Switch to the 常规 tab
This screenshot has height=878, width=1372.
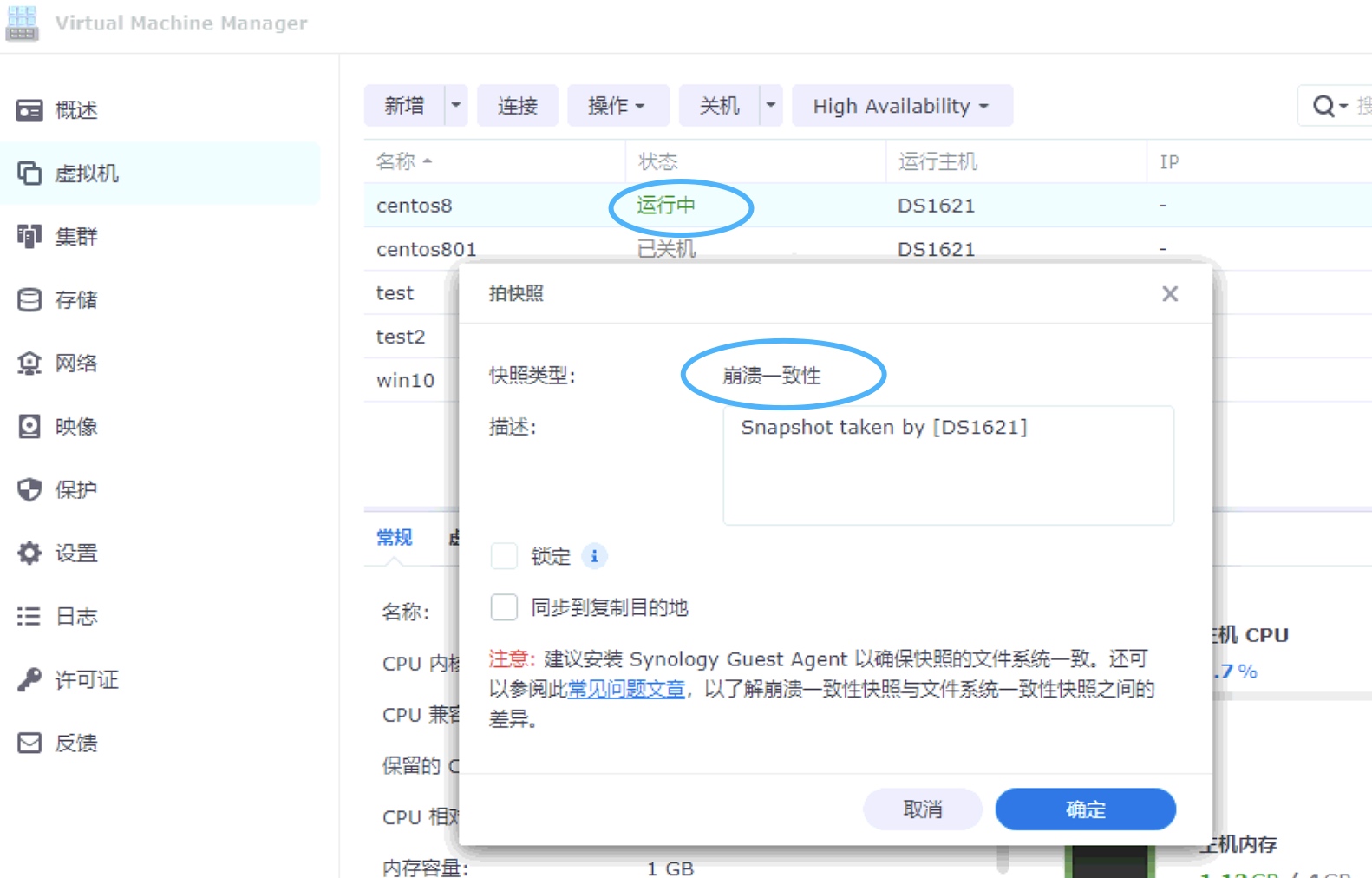(x=395, y=538)
